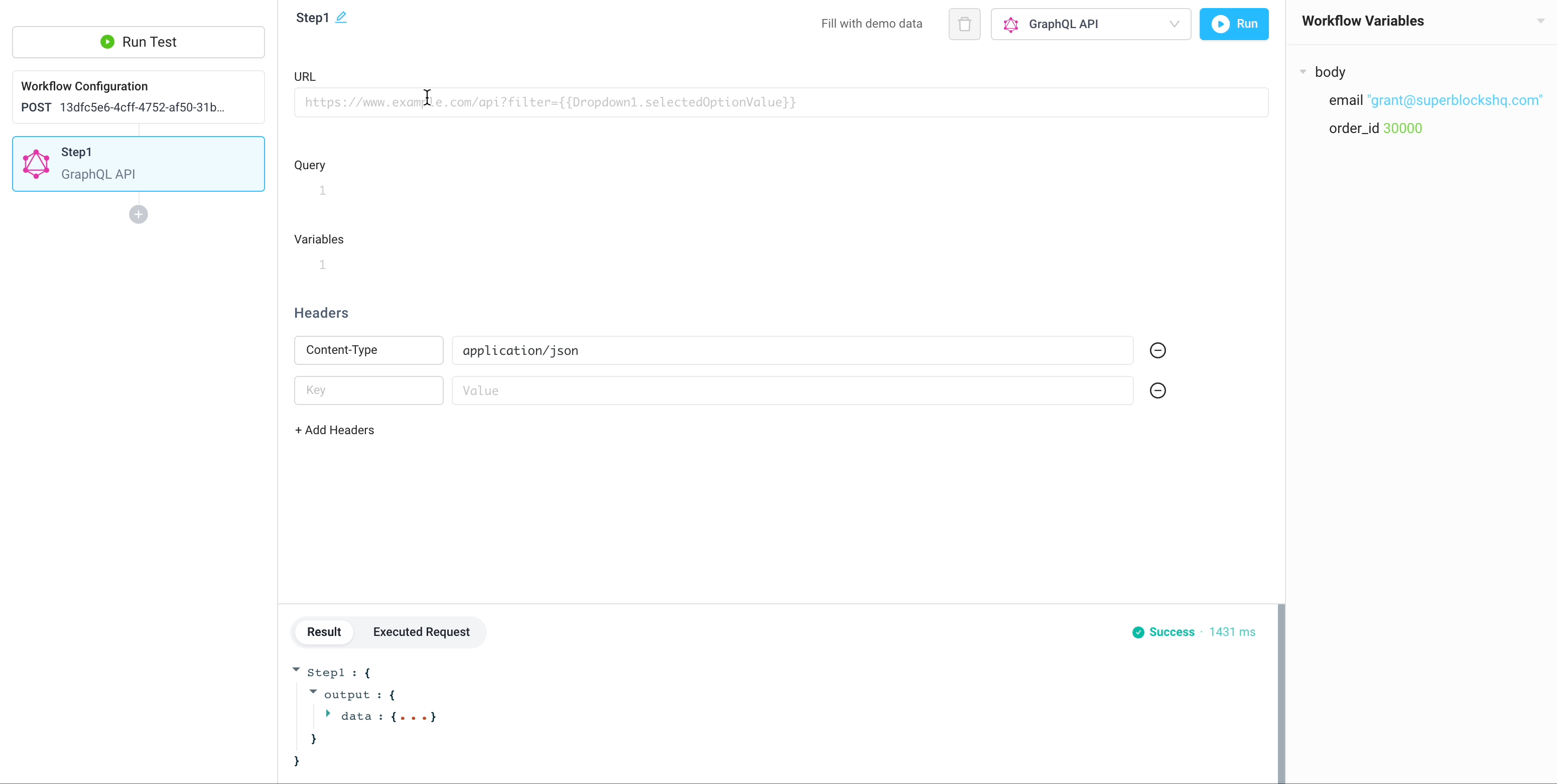
Task: Select the Result tab
Action: coord(324,632)
